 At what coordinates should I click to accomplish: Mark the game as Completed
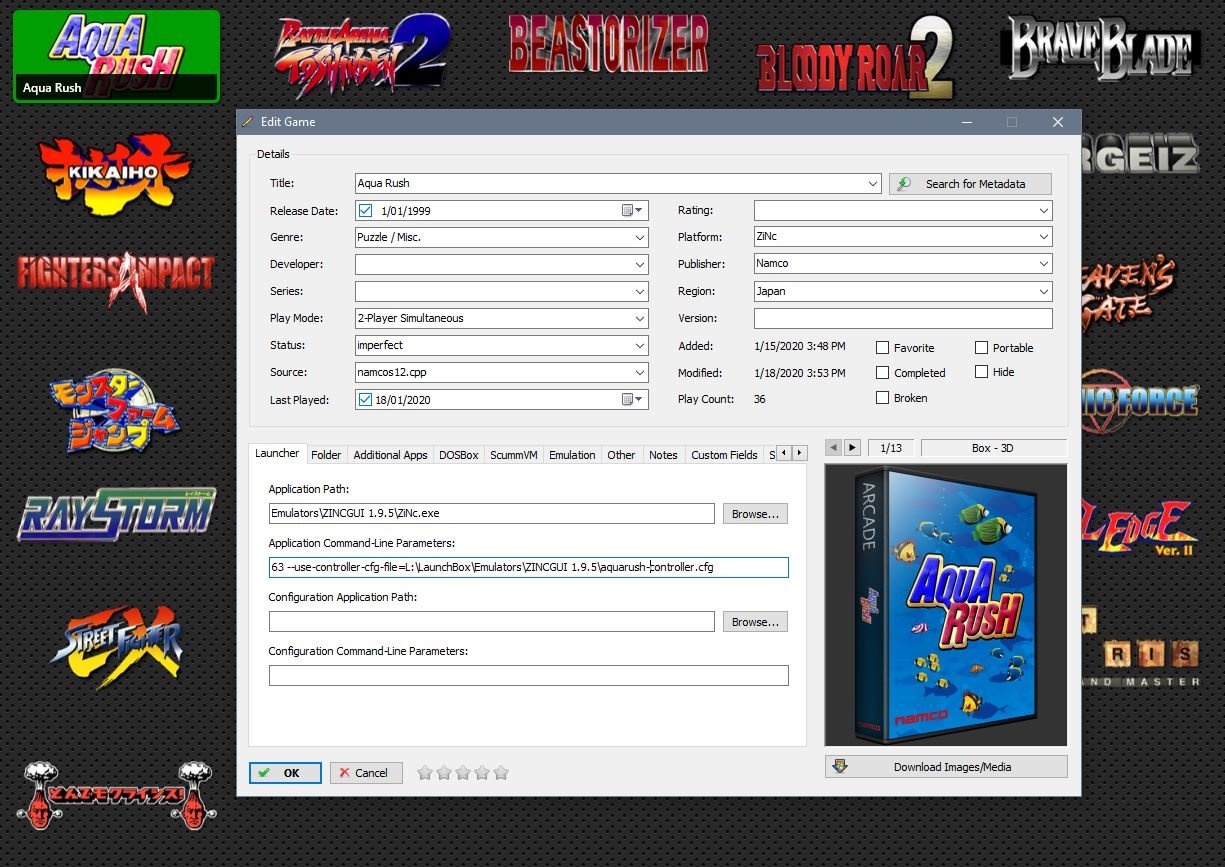click(882, 373)
